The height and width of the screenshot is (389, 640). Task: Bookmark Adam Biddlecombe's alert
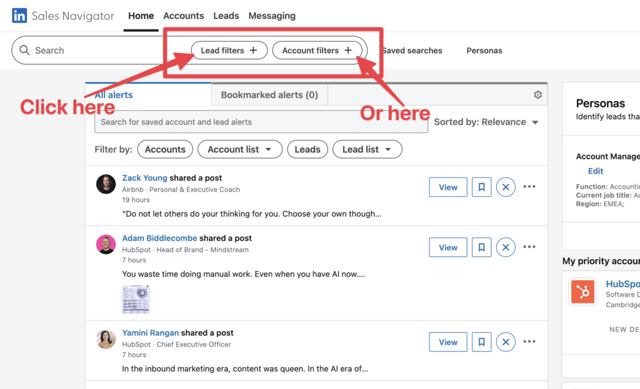click(482, 247)
